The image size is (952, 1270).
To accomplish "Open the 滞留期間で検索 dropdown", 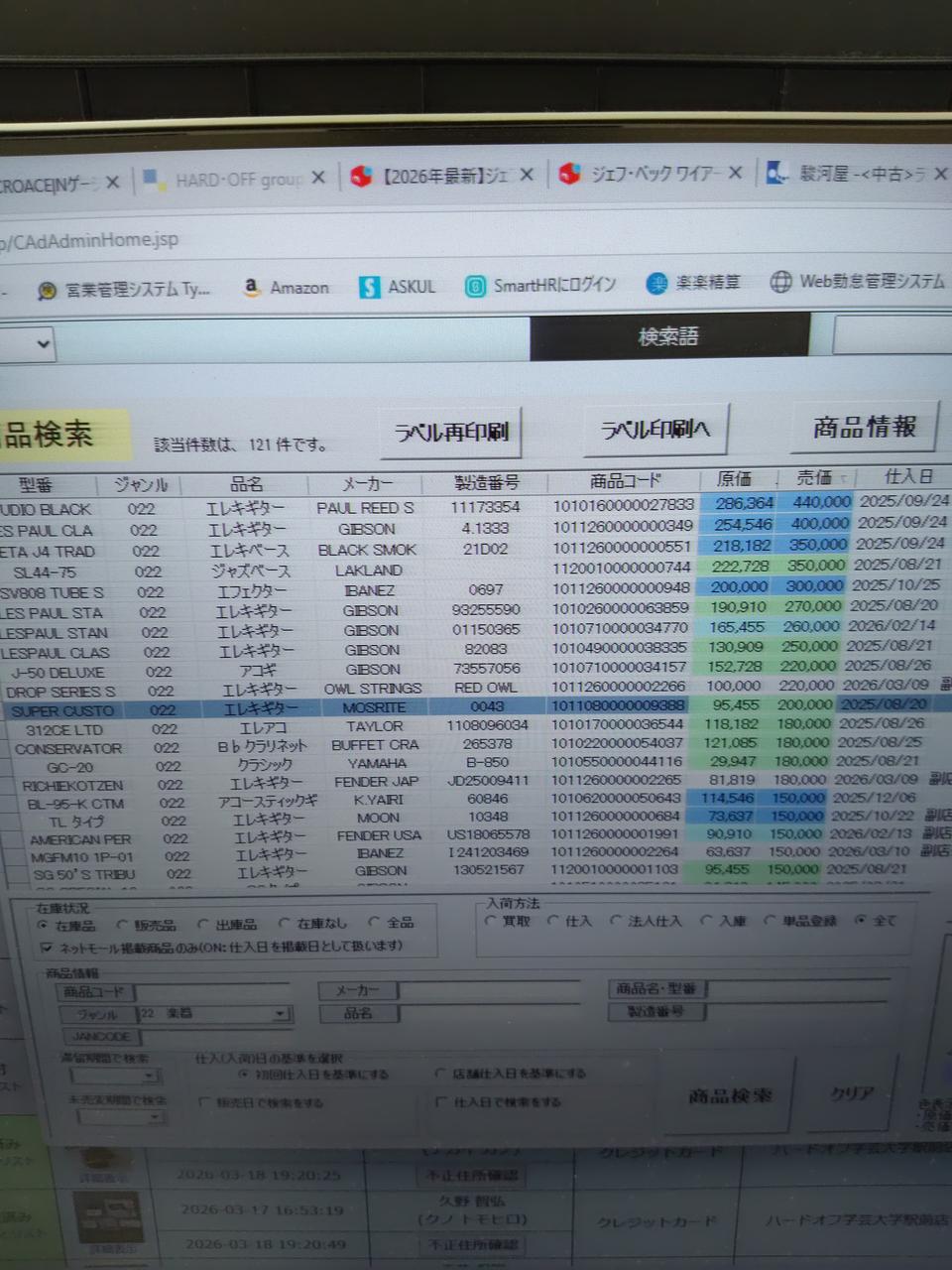I will coord(149,1076).
